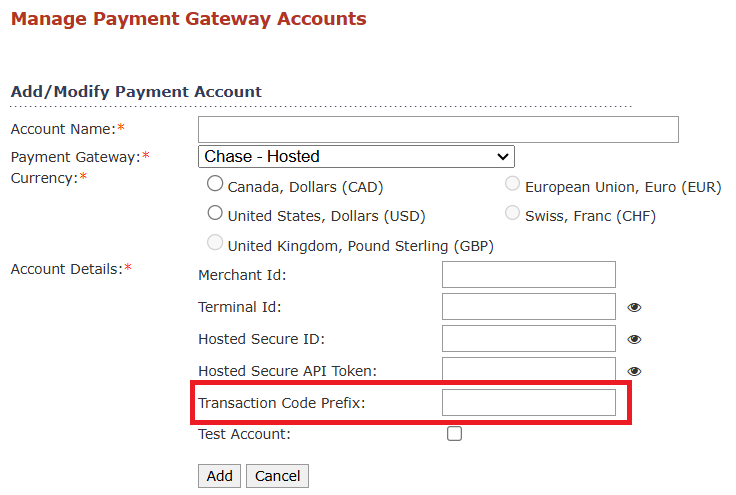
Task: Enable the Test Account checkbox
Action: click(454, 434)
